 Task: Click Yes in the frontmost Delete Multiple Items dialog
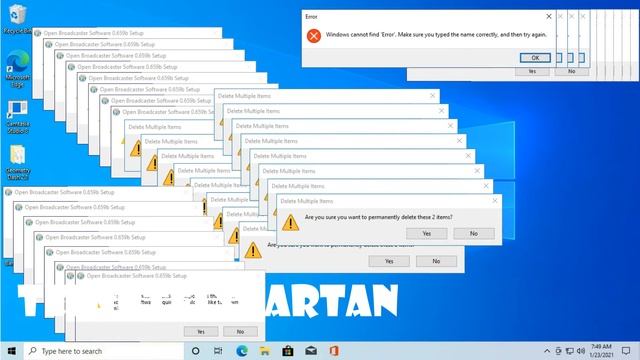427,233
